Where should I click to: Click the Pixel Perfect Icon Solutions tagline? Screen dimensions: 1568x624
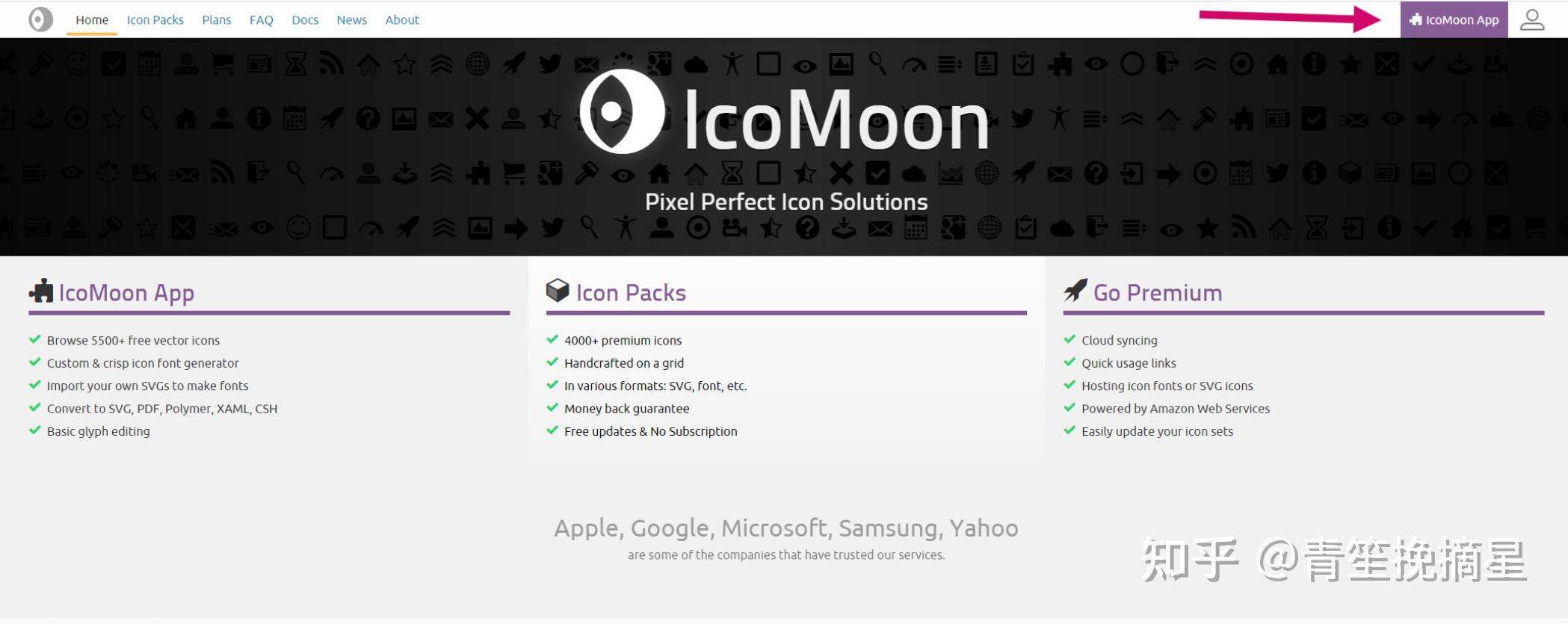point(786,202)
